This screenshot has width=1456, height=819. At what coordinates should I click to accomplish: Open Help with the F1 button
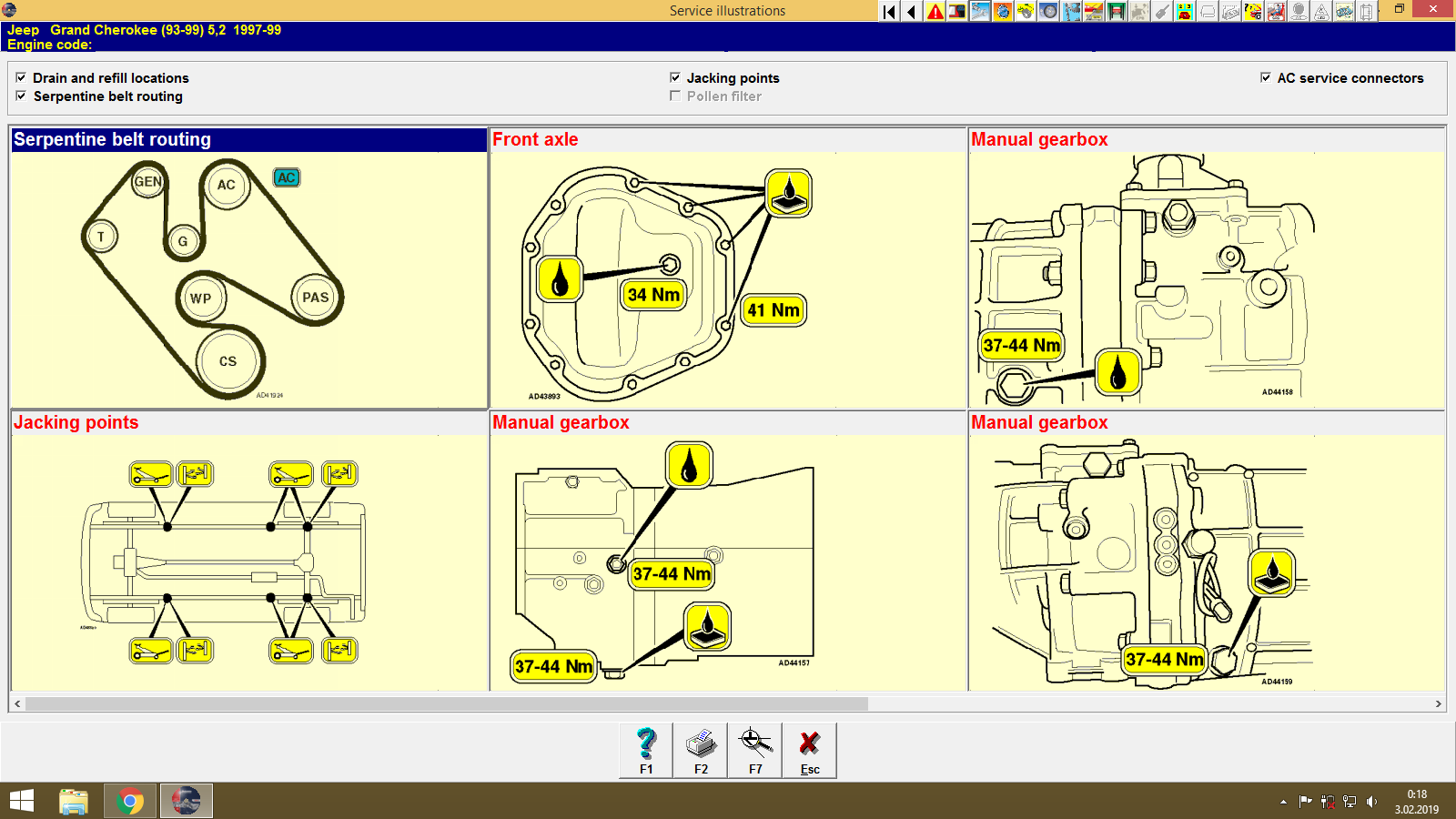coord(646,750)
